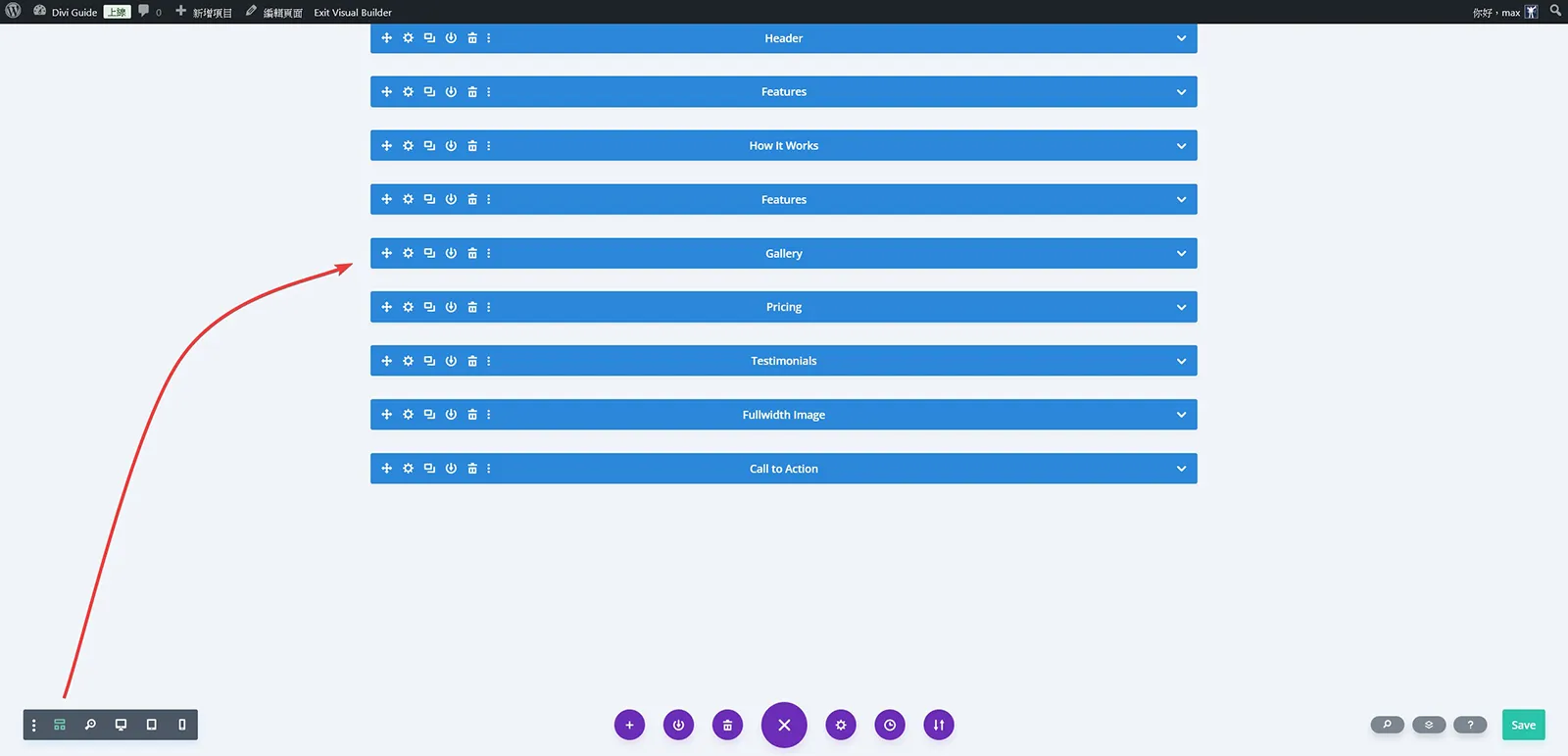Click the green Save button
This screenshot has height=756, width=1568.
pyautogui.click(x=1524, y=725)
